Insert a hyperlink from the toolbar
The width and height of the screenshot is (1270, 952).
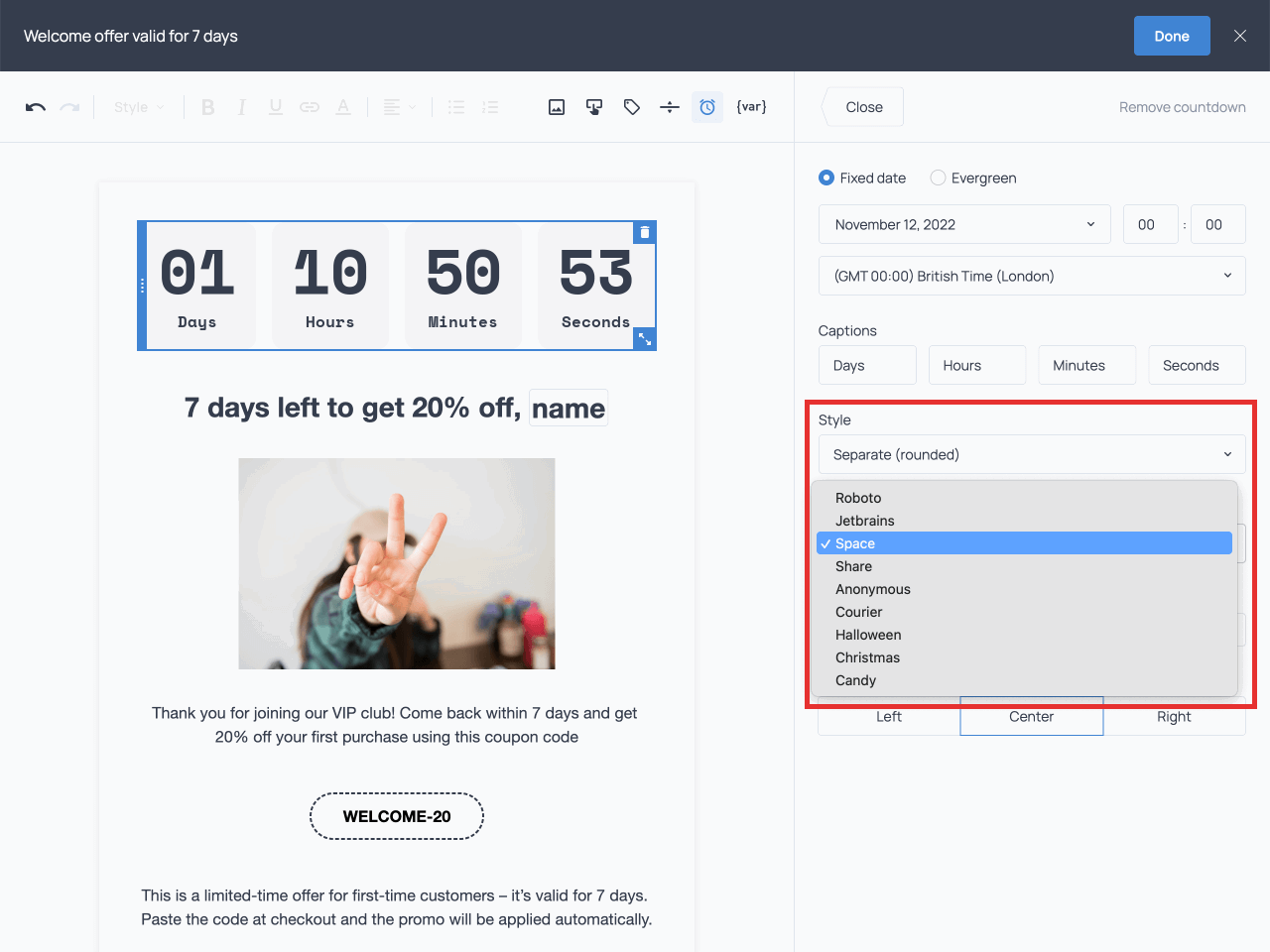[x=310, y=107]
